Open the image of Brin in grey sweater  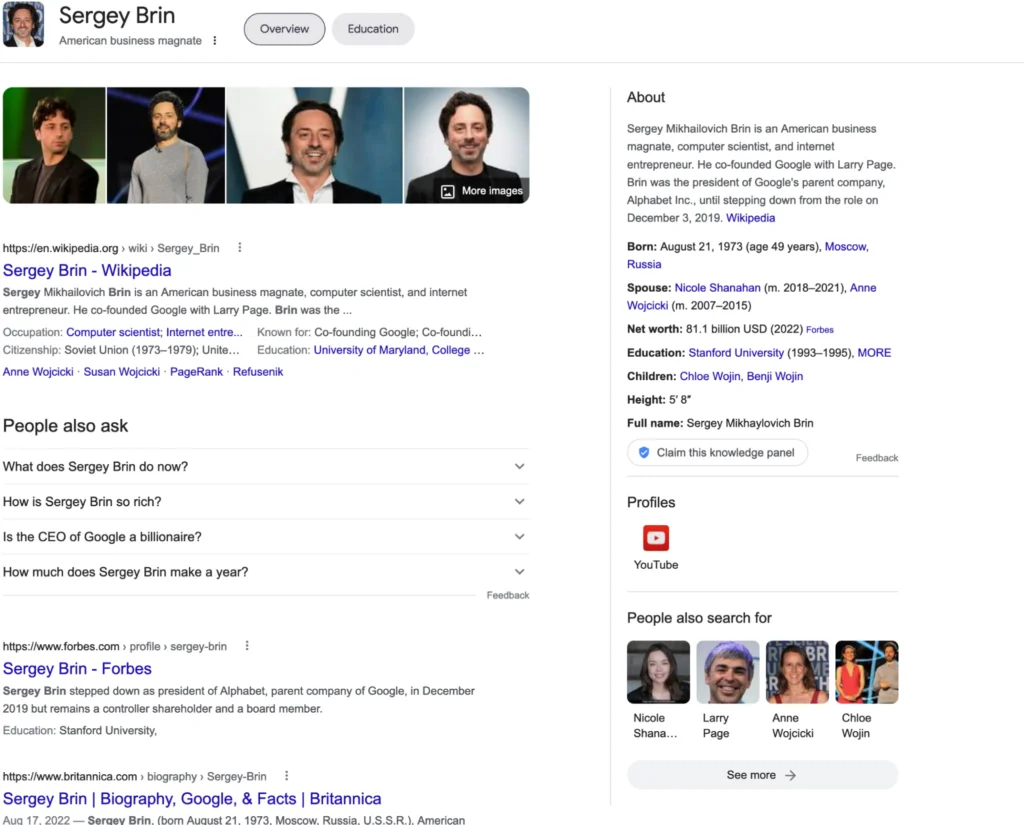[166, 145]
